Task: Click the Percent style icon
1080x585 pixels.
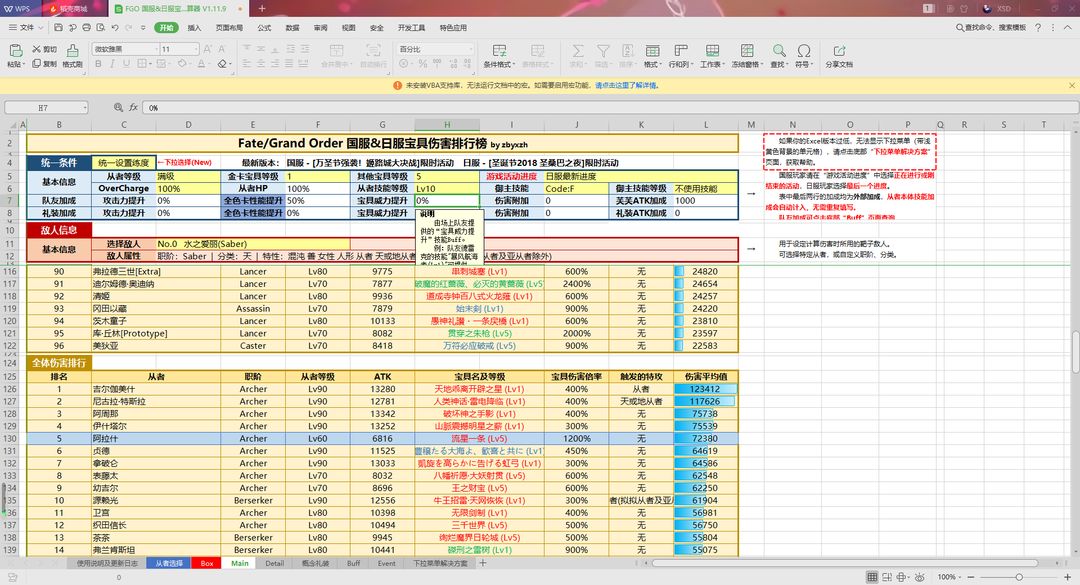Action: pyautogui.click(x=422, y=63)
